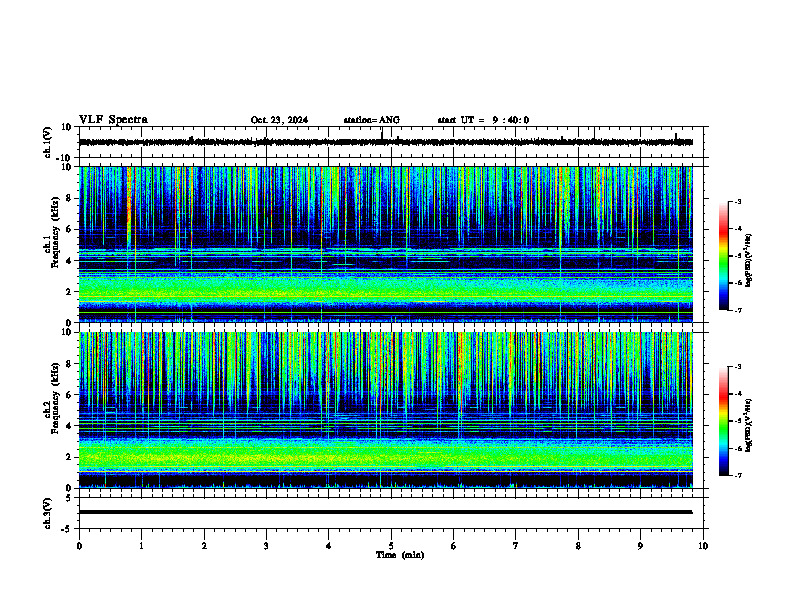Click time tick label '7' on x-axis
This screenshot has height=612, width=792.
[x=516, y=546]
